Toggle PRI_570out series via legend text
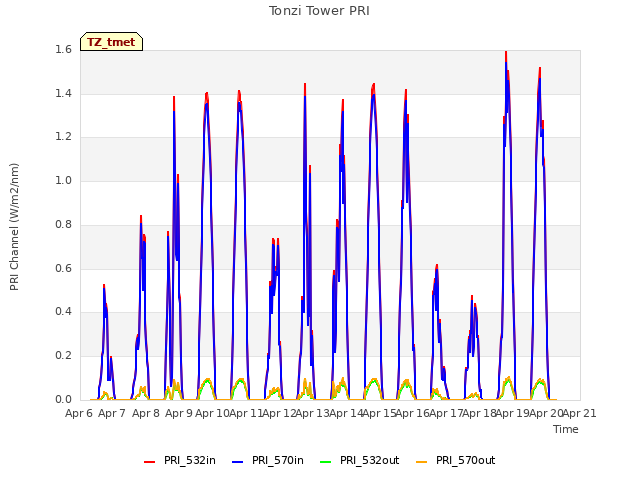Screen dimensions: 640x480 466,460
